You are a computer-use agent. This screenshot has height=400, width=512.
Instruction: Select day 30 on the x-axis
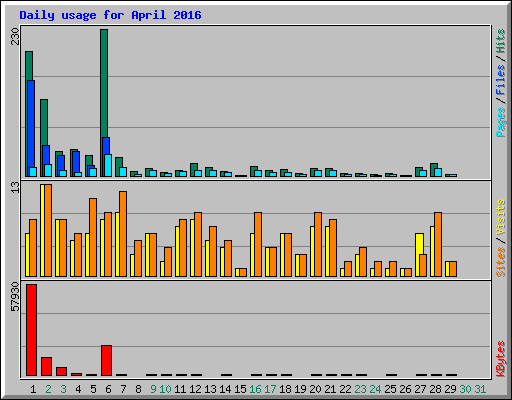coord(465,389)
